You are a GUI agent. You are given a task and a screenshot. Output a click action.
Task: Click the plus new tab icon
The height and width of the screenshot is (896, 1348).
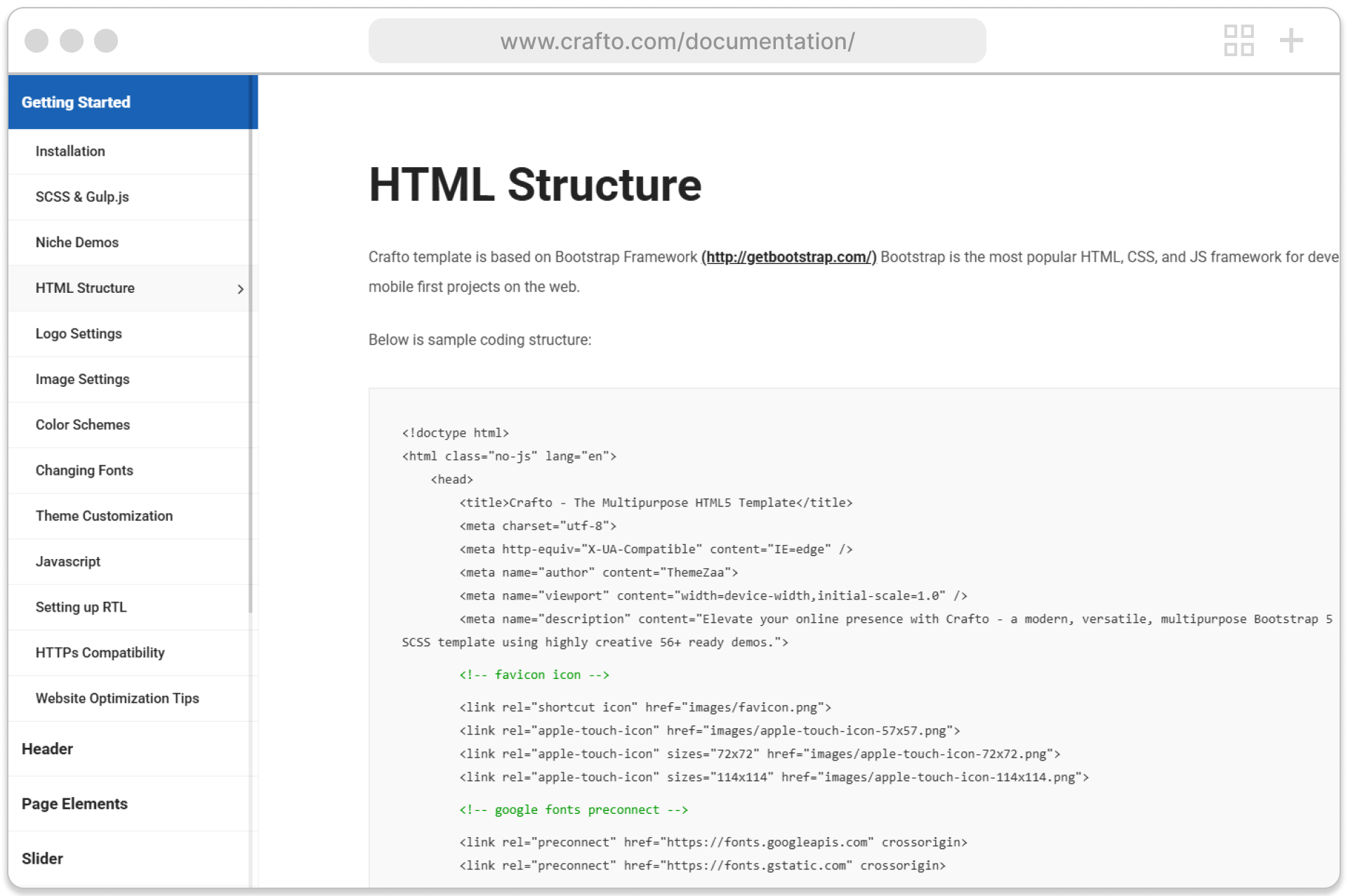pos(1290,41)
